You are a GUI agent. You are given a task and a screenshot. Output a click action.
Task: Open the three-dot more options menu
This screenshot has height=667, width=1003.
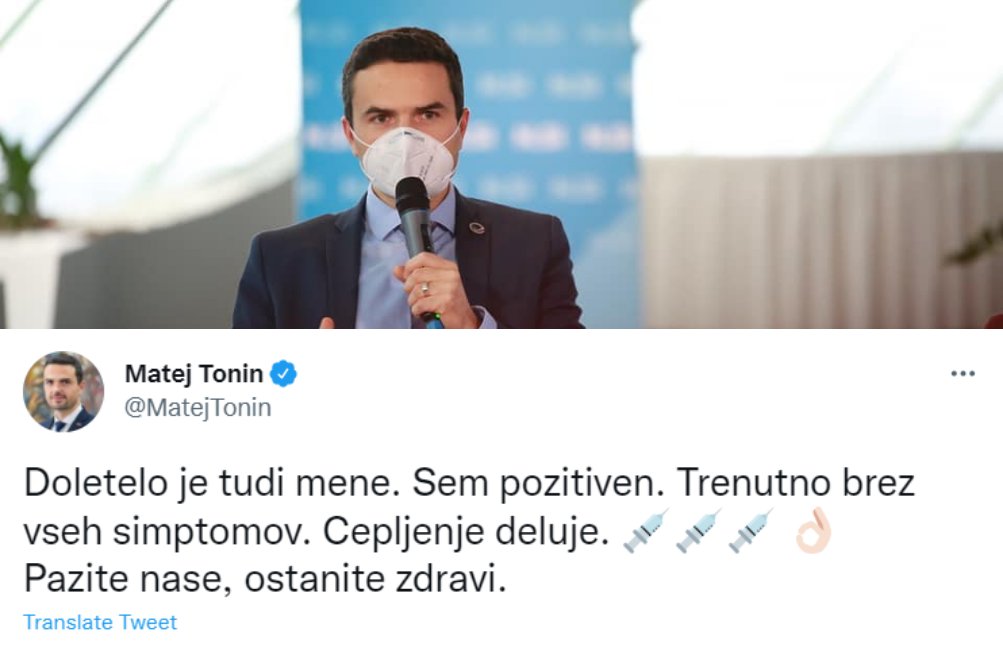click(x=963, y=373)
